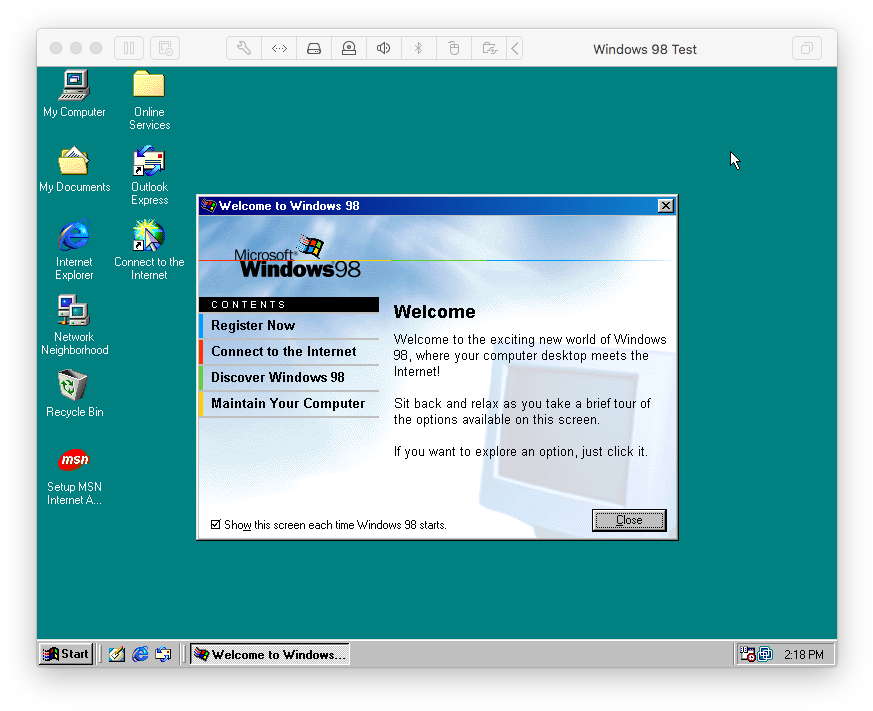Click the VM tools tray icon beside clock
Image resolution: width=873 pixels, height=711 pixels.
point(765,654)
